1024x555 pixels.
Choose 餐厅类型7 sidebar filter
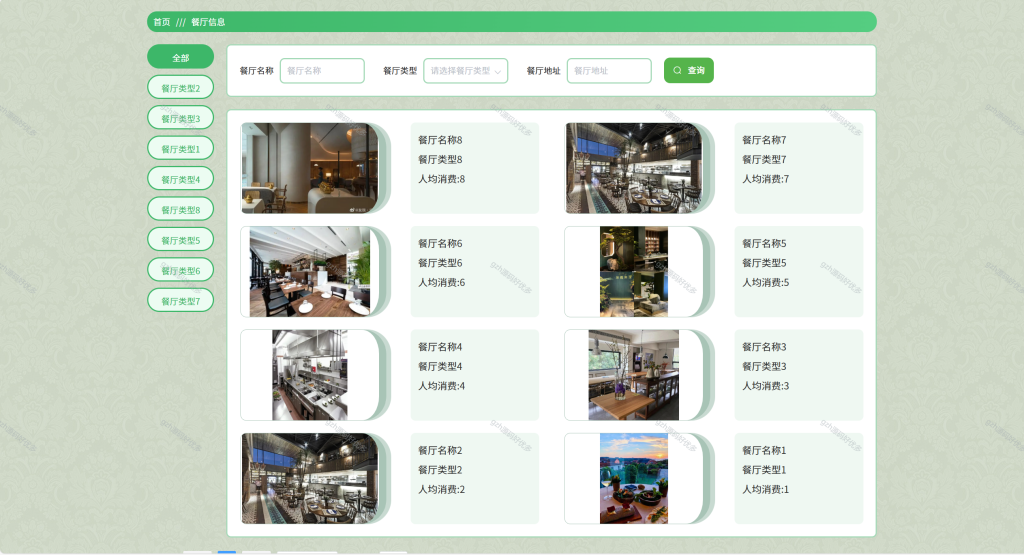coord(180,300)
